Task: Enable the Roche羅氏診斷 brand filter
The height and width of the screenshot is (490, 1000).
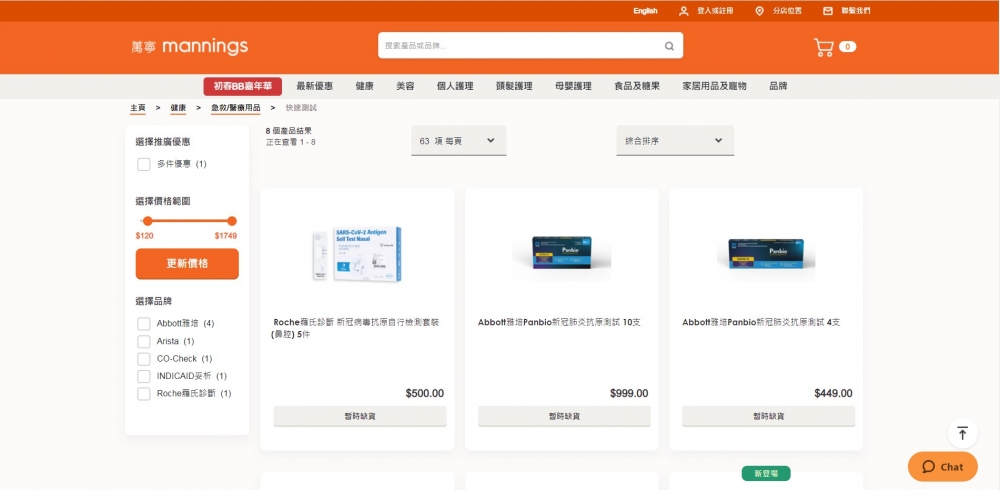Action: [144, 394]
